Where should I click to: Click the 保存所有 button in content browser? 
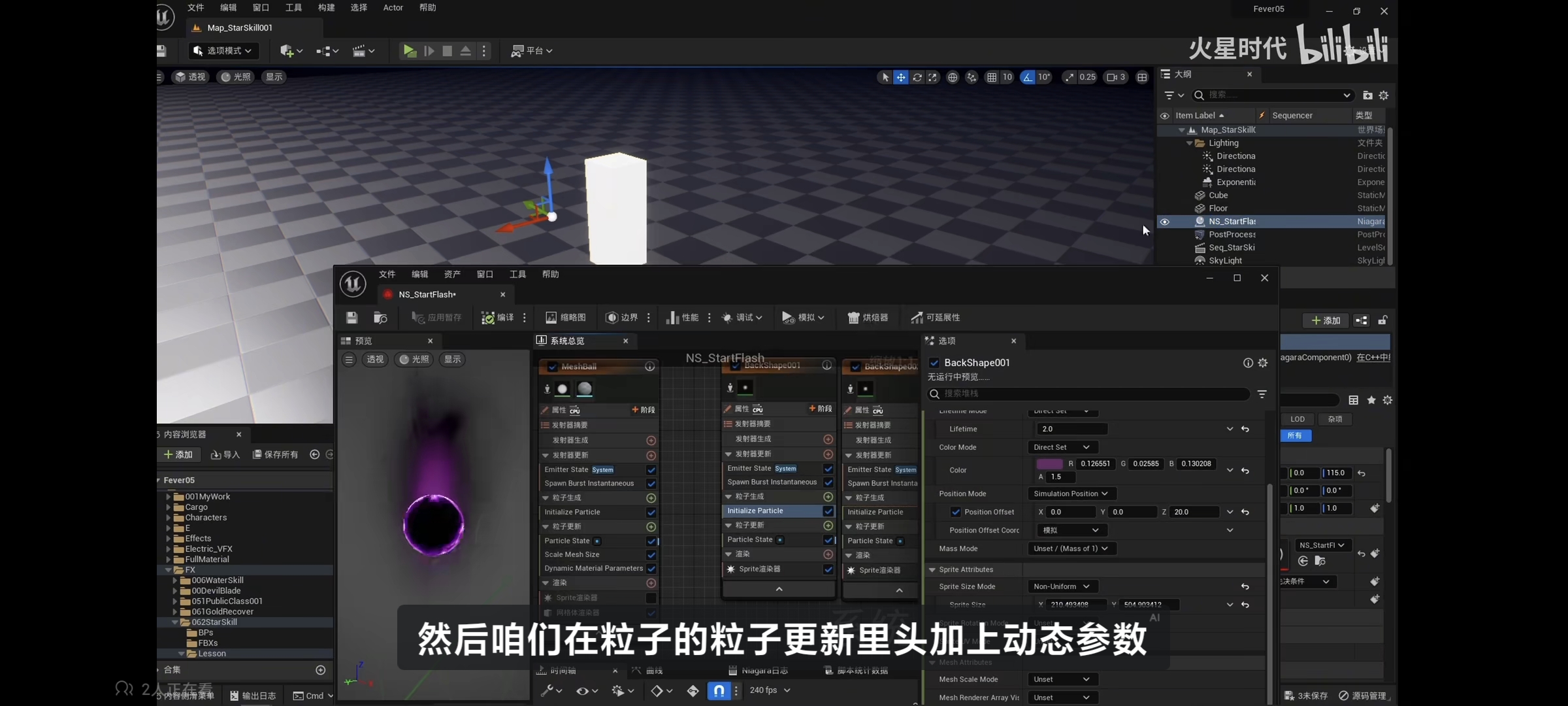click(276, 454)
